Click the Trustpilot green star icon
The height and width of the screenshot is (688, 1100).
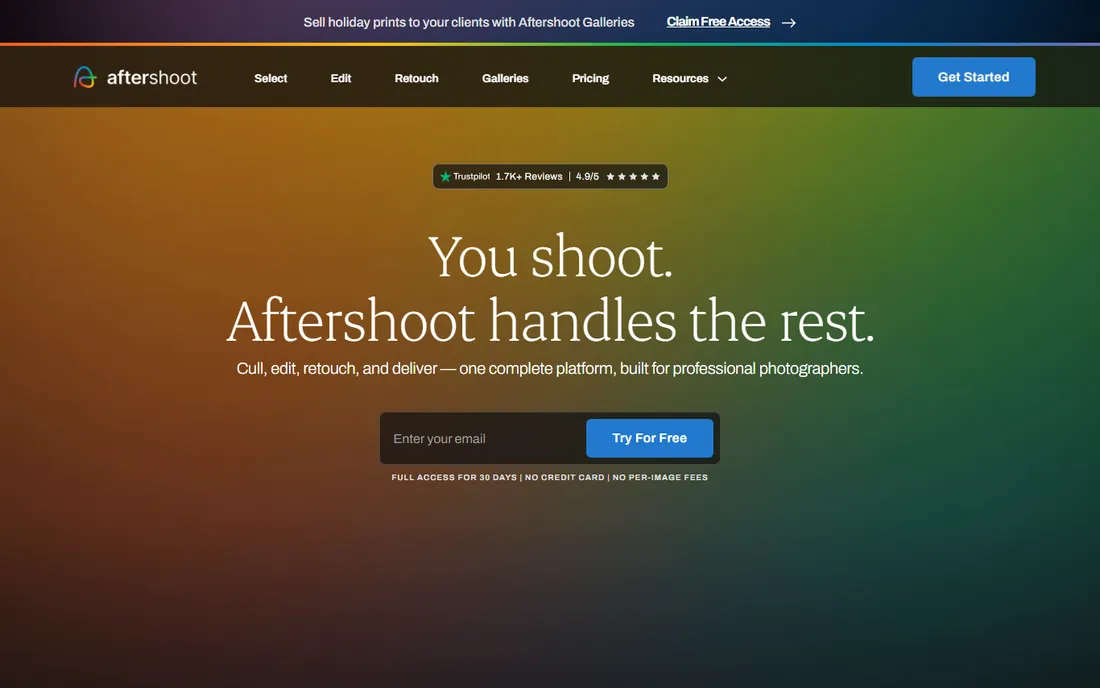445,177
